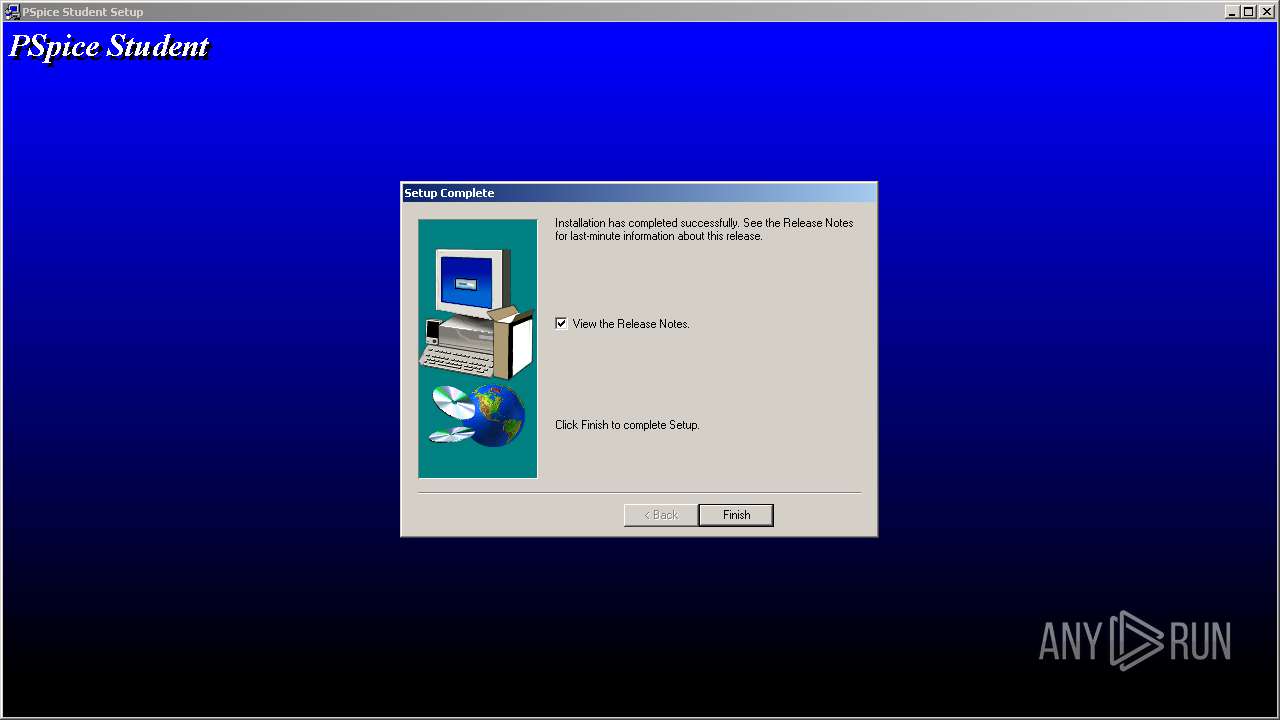The image size is (1280, 720).
Task: Click the Setup Complete dialog title bar
Action: [639, 193]
